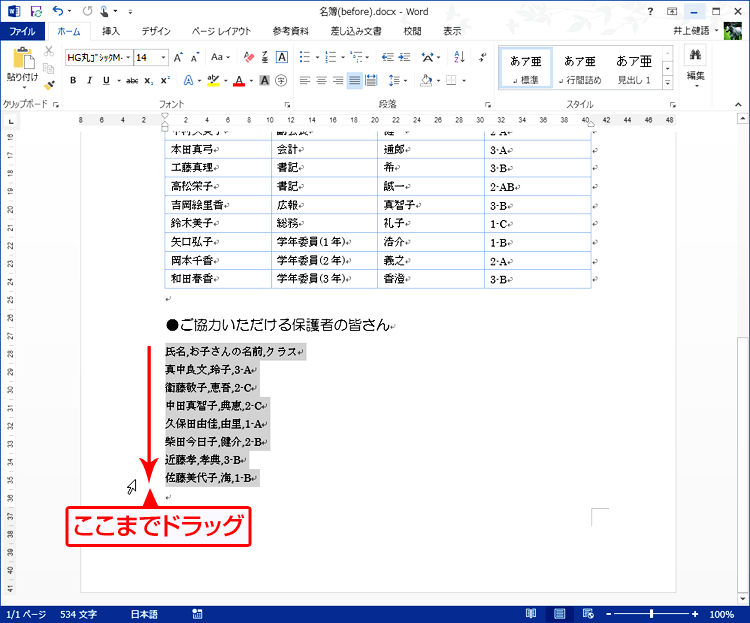Open the Editing (編集) binoculars group
The image size is (750, 623).
coord(695,66)
